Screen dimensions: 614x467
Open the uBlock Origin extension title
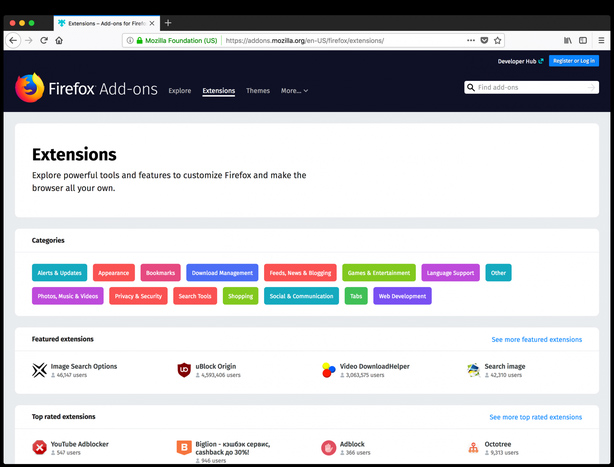tap(216, 366)
